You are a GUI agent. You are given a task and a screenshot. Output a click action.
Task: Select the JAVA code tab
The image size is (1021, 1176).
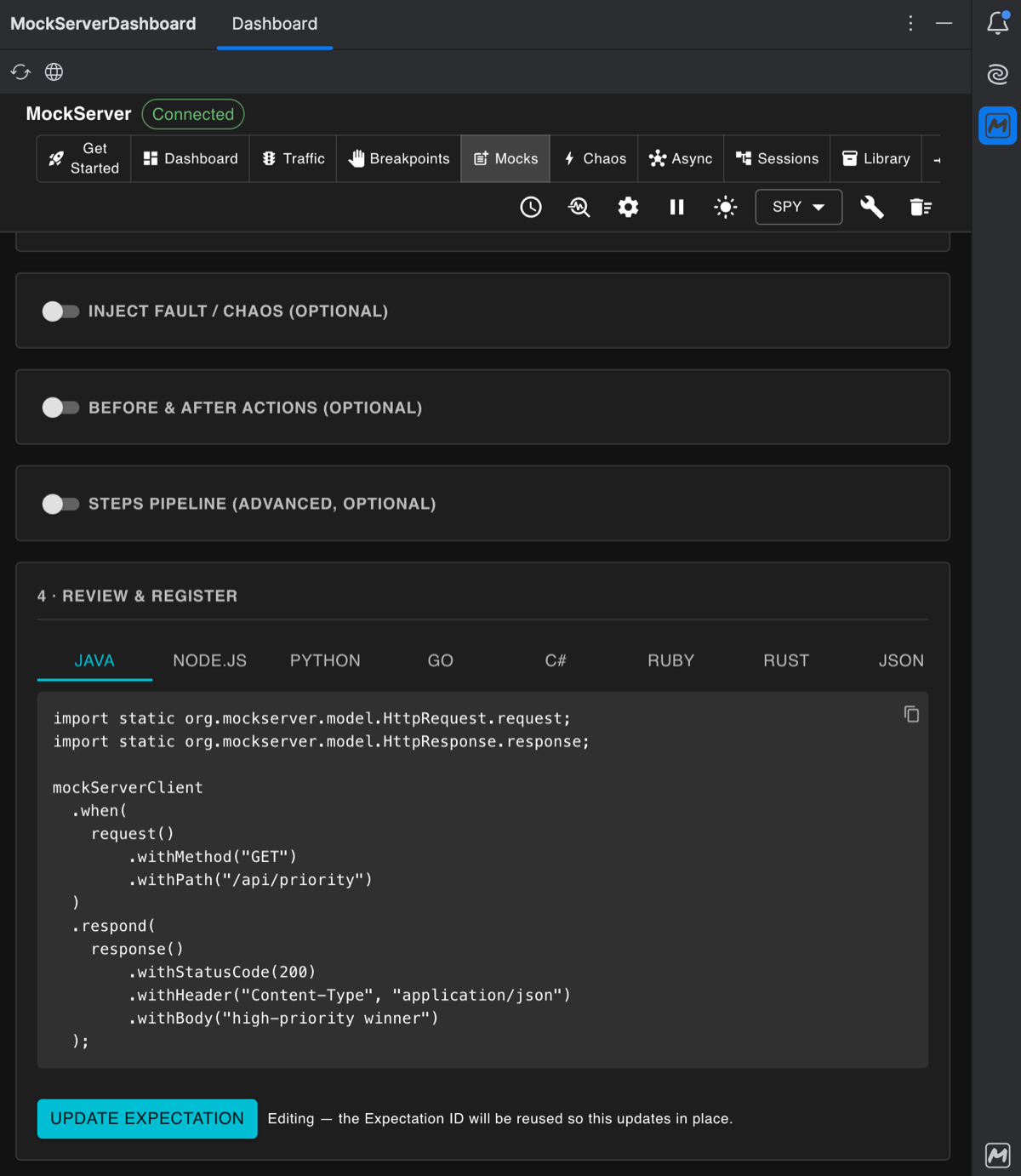coord(94,660)
